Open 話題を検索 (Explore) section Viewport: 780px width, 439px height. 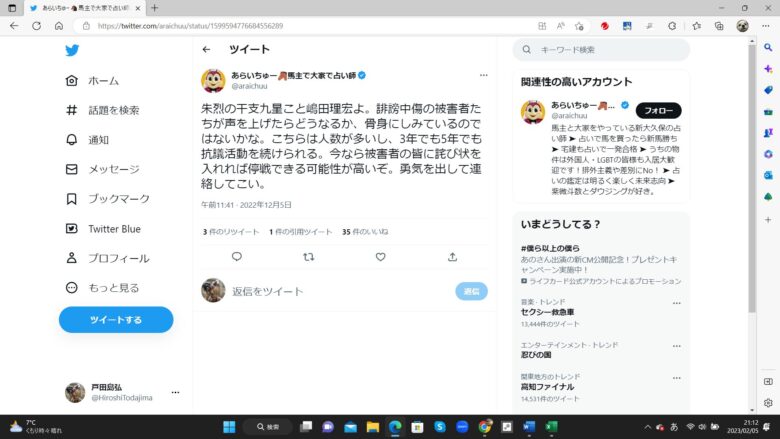coord(102,110)
